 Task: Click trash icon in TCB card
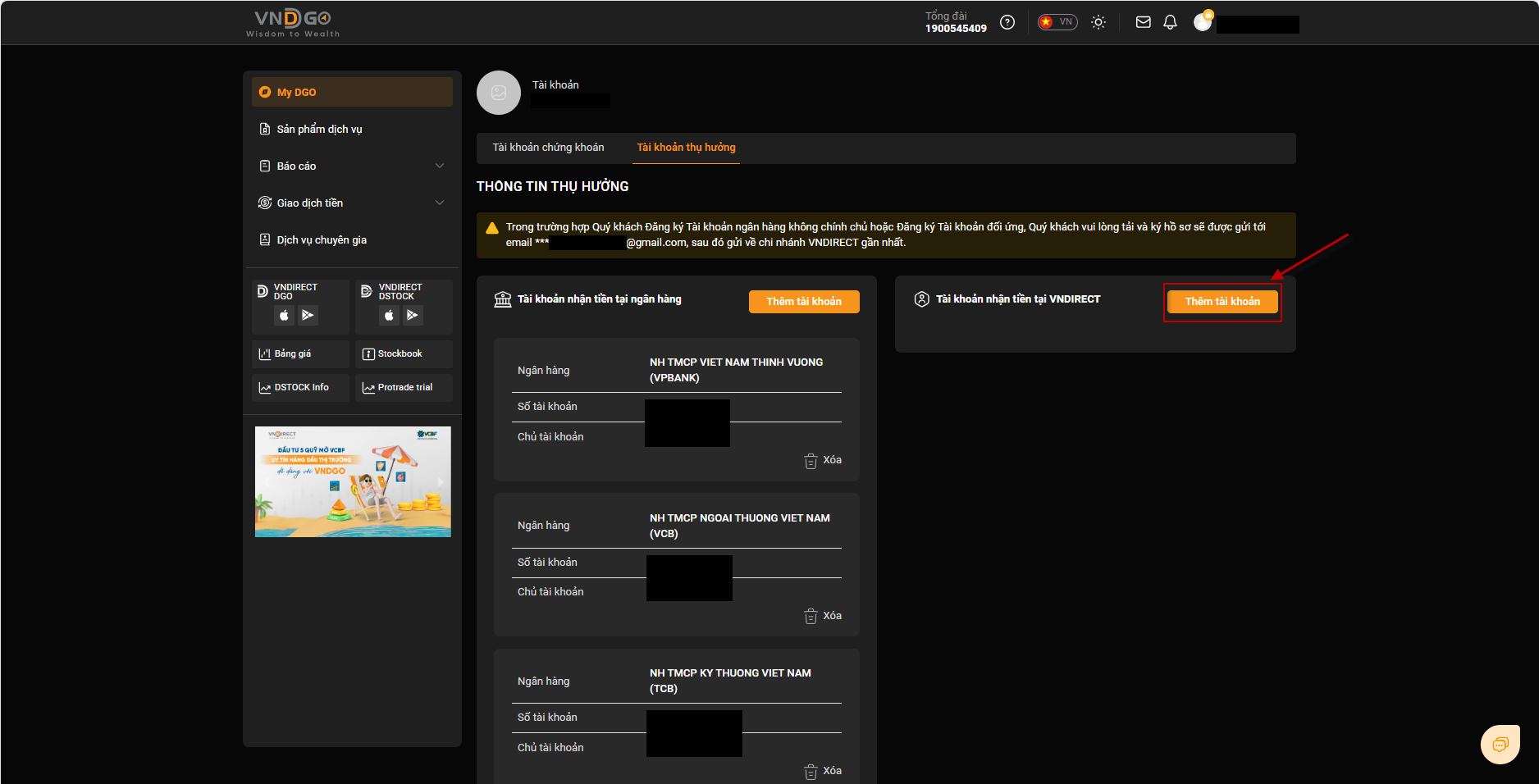[811, 772]
